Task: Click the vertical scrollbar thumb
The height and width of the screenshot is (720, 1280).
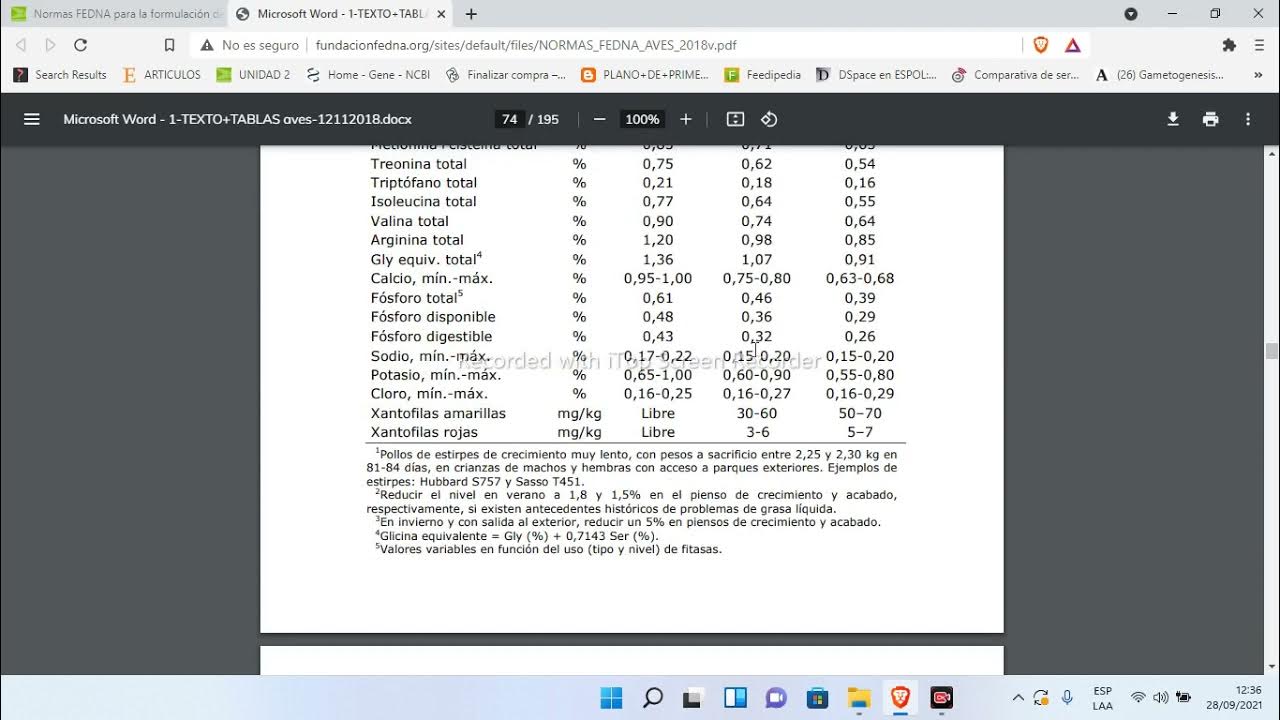Action: [x=1272, y=351]
